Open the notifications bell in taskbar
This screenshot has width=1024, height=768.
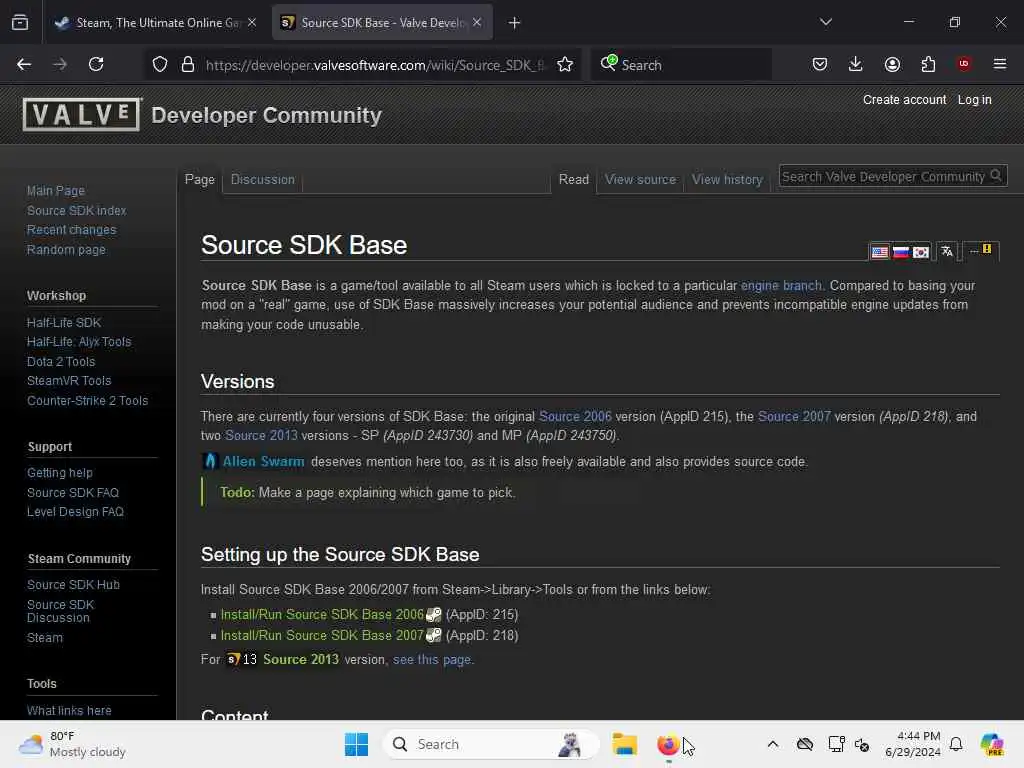pyautogui.click(x=956, y=744)
